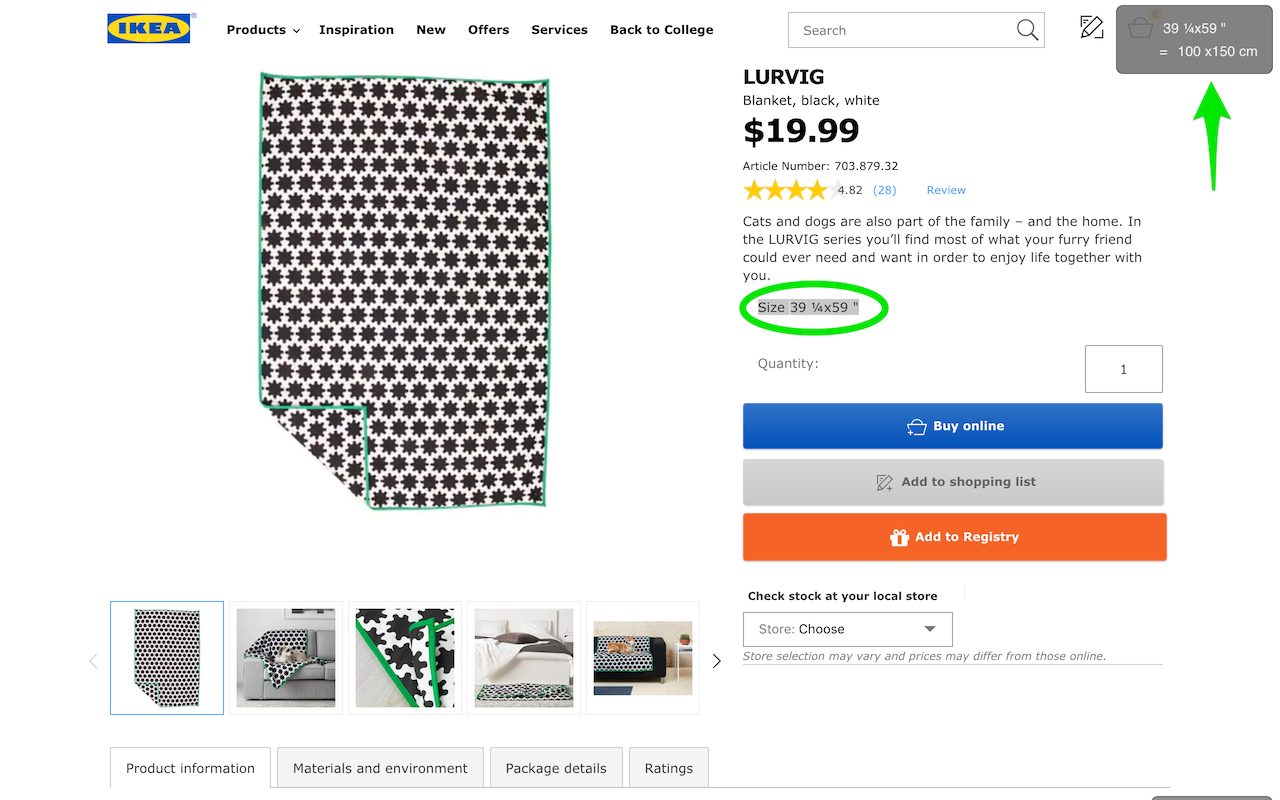Open the Package details tab
The image size is (1280, 800).
(556, 768)
